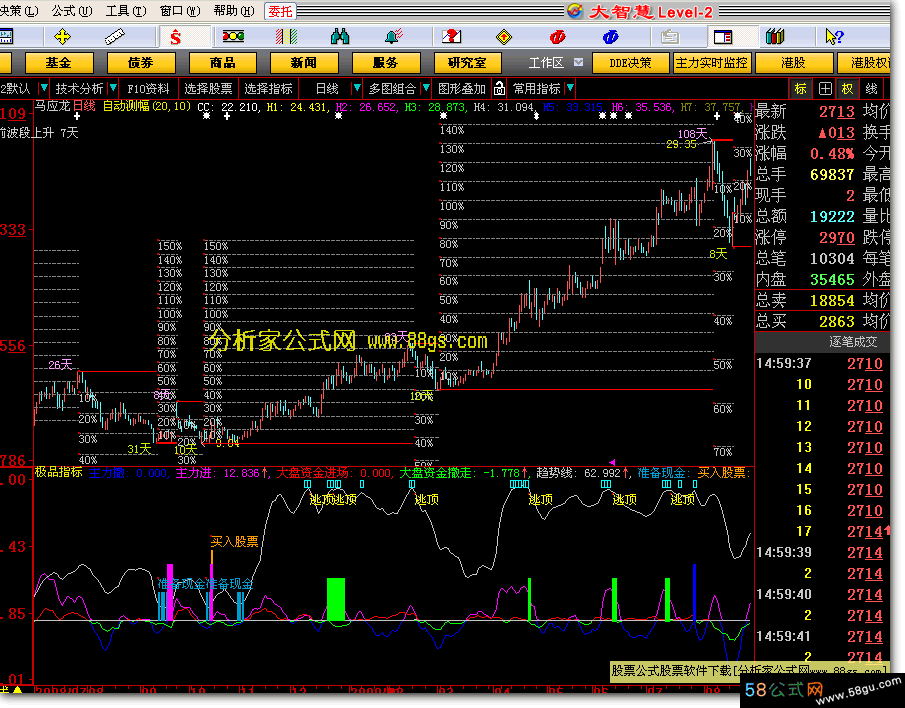Click the 大智慧 globe logo icon
This screenshot has height=708, width=905.
pos(575,10)
